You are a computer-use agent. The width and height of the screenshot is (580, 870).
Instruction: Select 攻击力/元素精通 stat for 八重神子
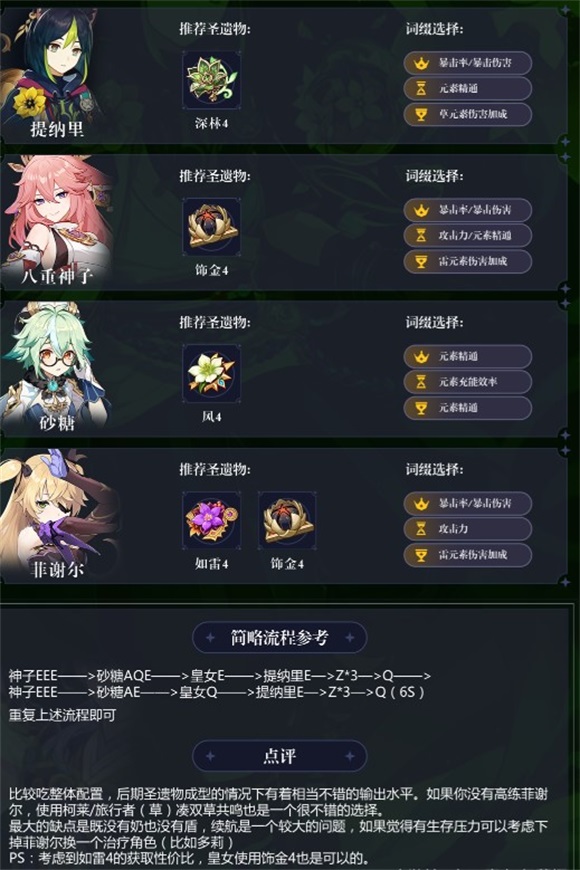pyautogui.click(x=467, y=235)
